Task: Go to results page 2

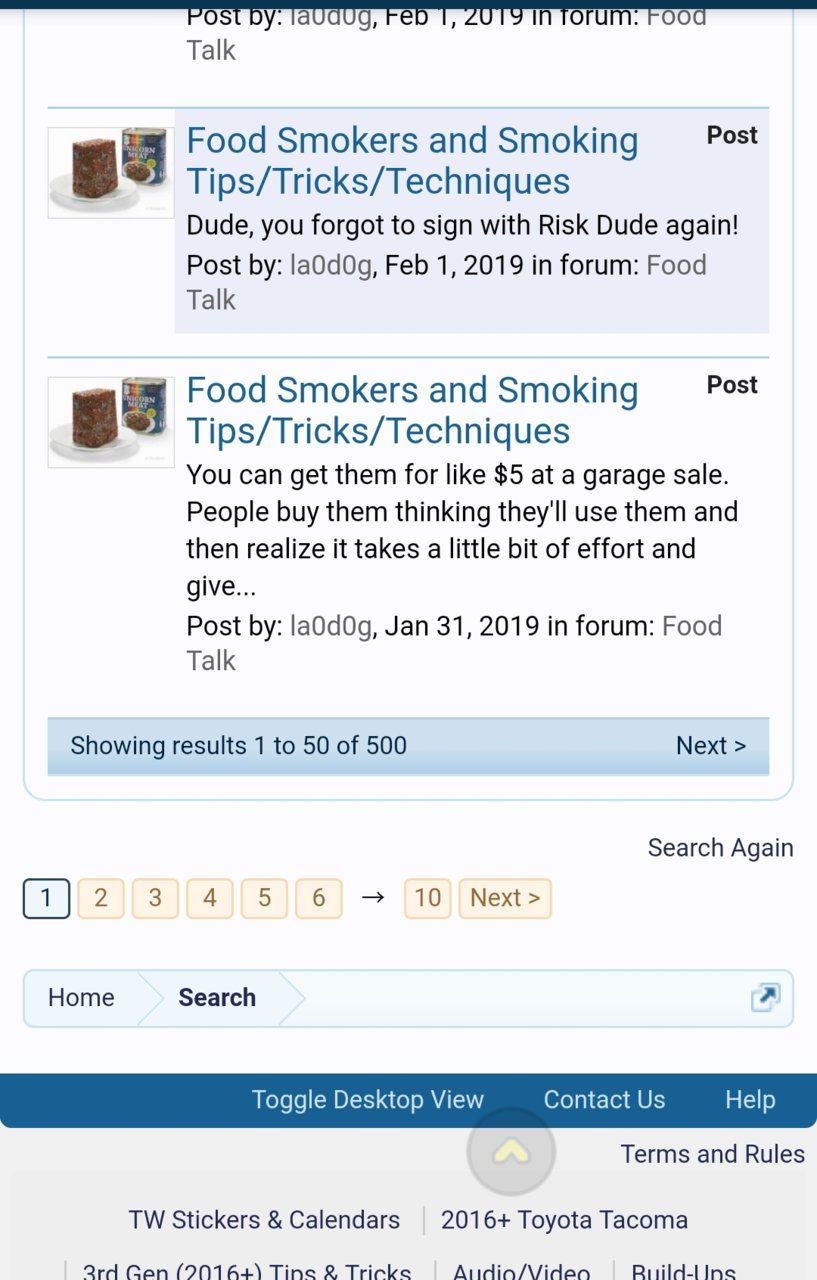Action: click(100, 898)
